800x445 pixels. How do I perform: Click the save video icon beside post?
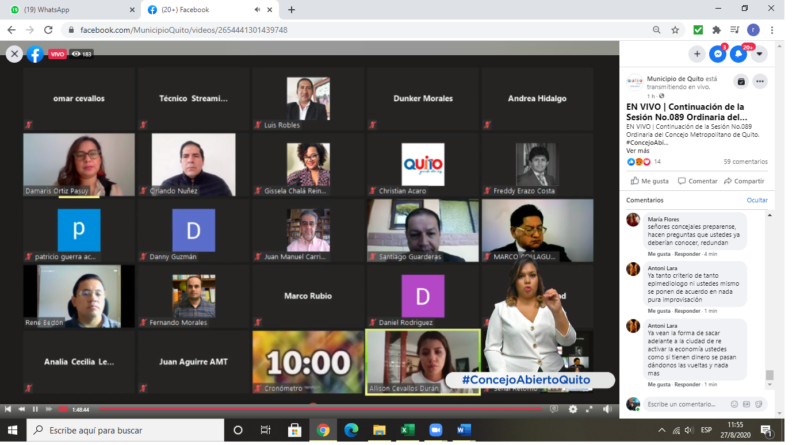pos(741,81)
